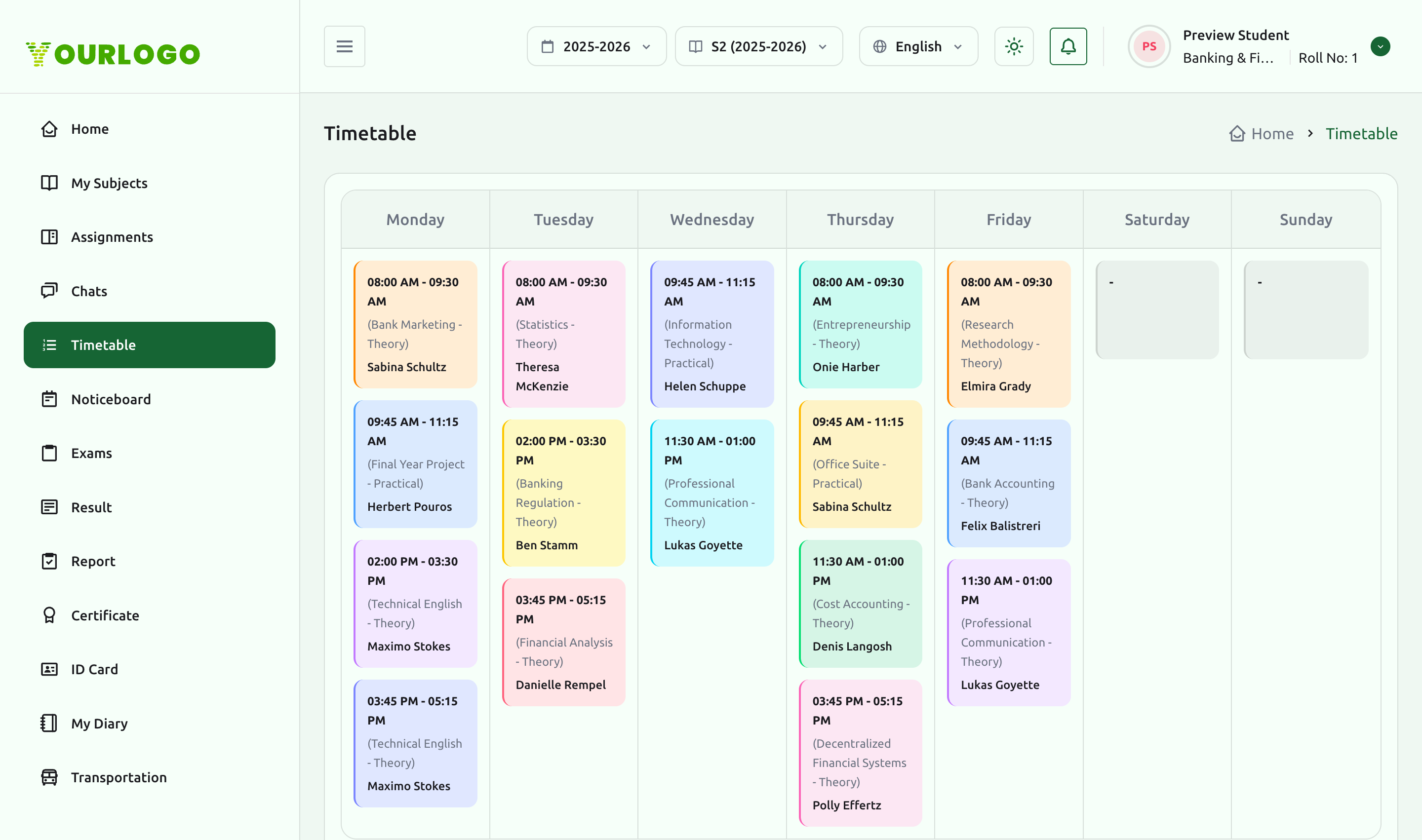Select the Tuesday column header
The height and width of the screenshot is (840, 1422).
pos(563,220)
